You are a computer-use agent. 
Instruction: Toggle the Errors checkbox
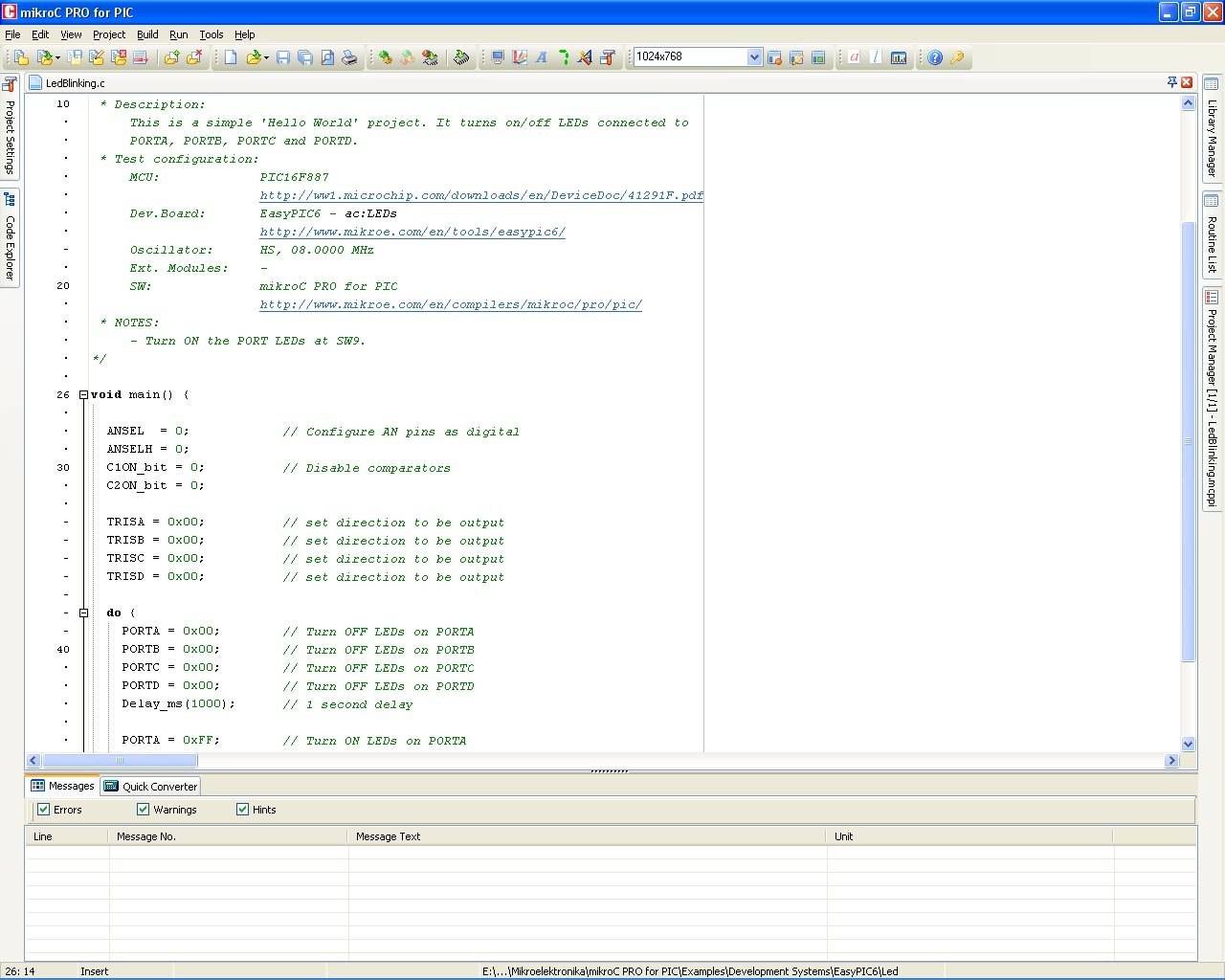point(43,810)
